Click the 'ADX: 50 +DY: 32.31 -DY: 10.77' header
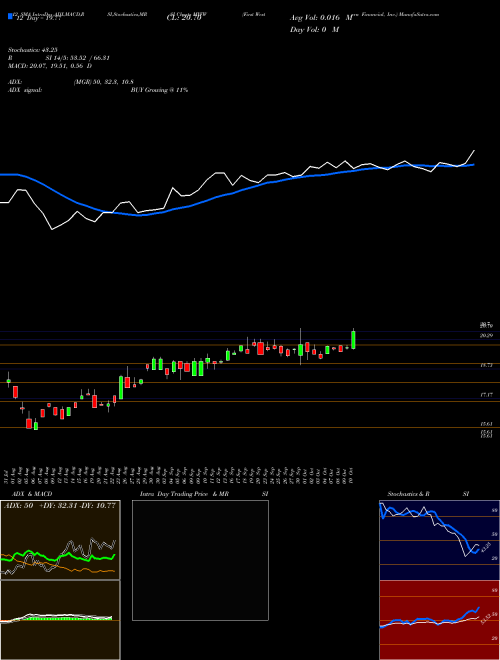500x660 pixels. pyautogui.click(x=60, y=506)
